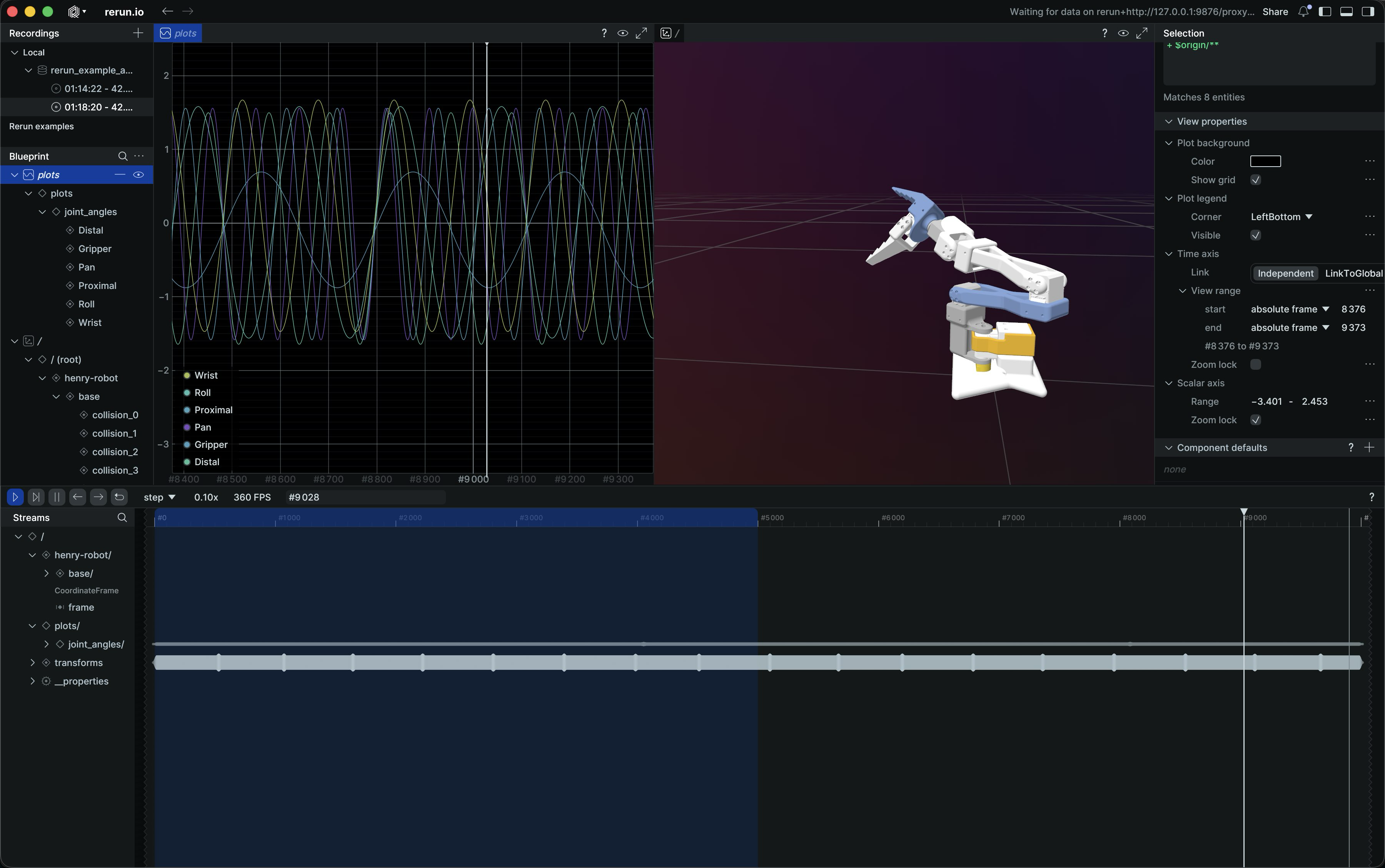This screenshot has width=1385, height=868.
Task: Switch the time axis link to LinkToGlobal
Action: [1353, 273]
